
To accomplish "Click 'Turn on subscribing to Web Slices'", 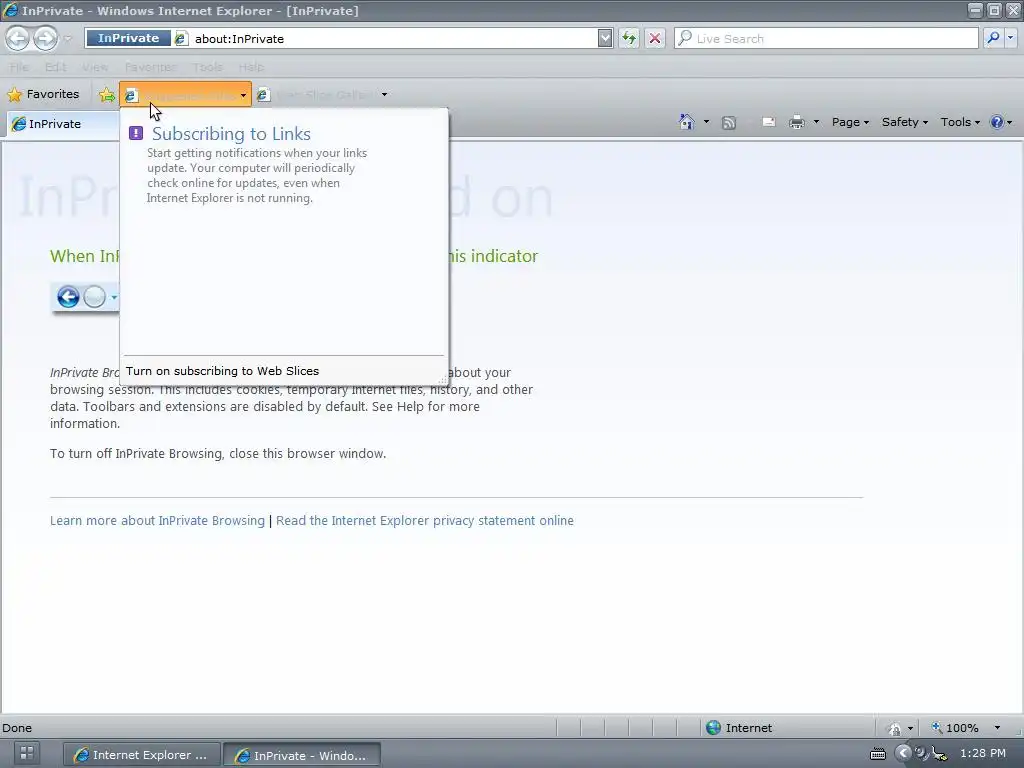I will point(222,371).
